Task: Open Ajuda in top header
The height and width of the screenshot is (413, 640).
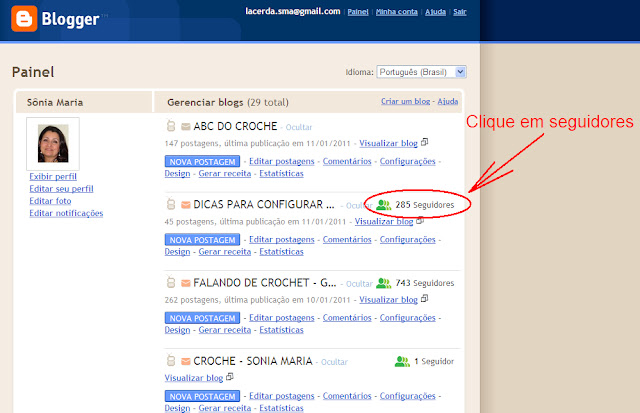Action: click(x=436, y=12)
